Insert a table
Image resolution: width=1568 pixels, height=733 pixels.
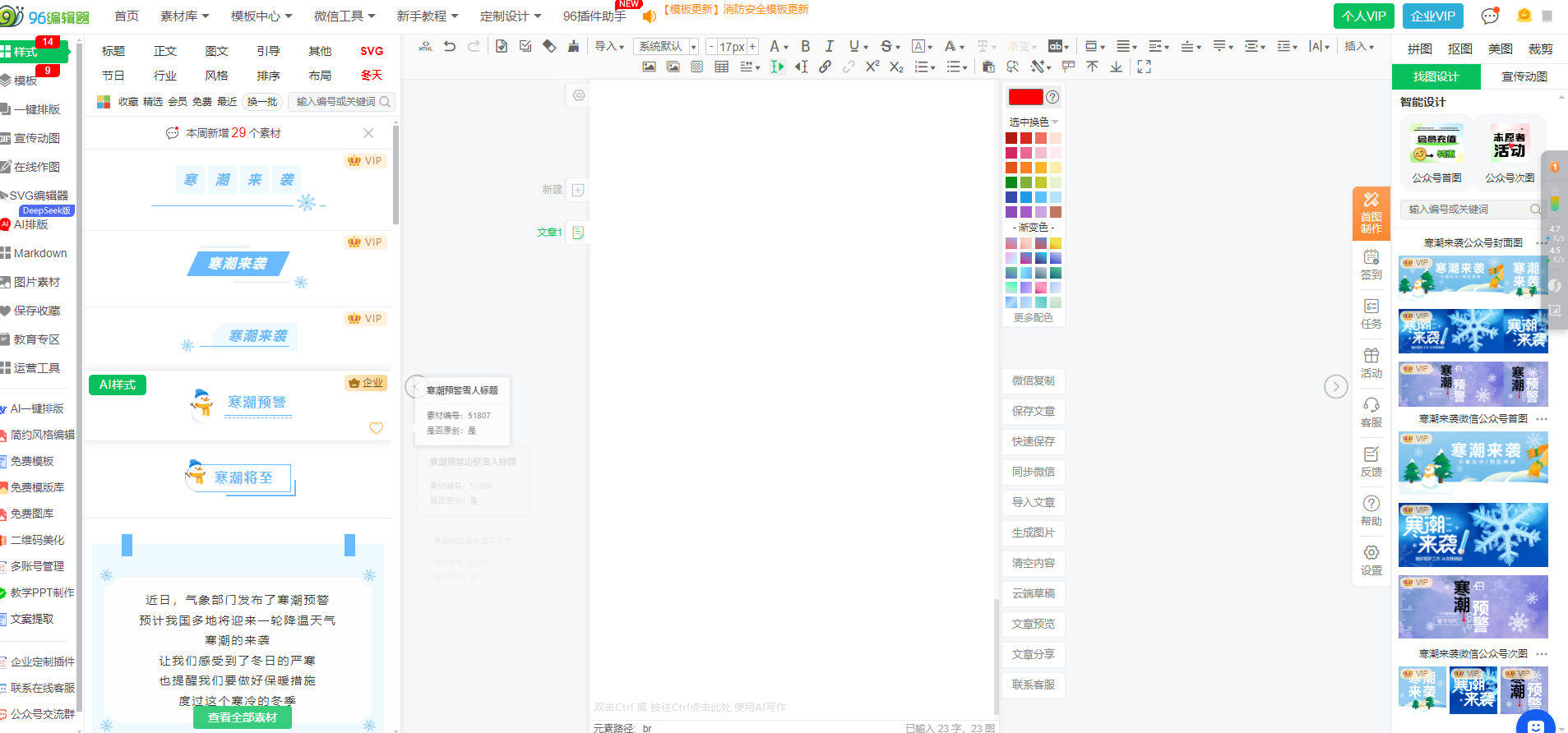pos(721,67)
